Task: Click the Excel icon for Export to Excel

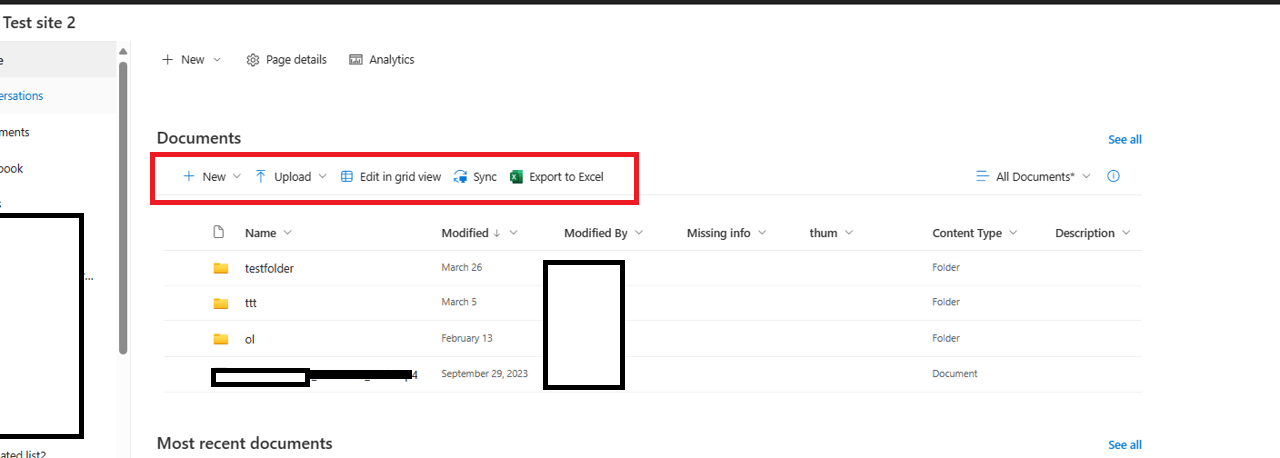Action: (517, 177)
